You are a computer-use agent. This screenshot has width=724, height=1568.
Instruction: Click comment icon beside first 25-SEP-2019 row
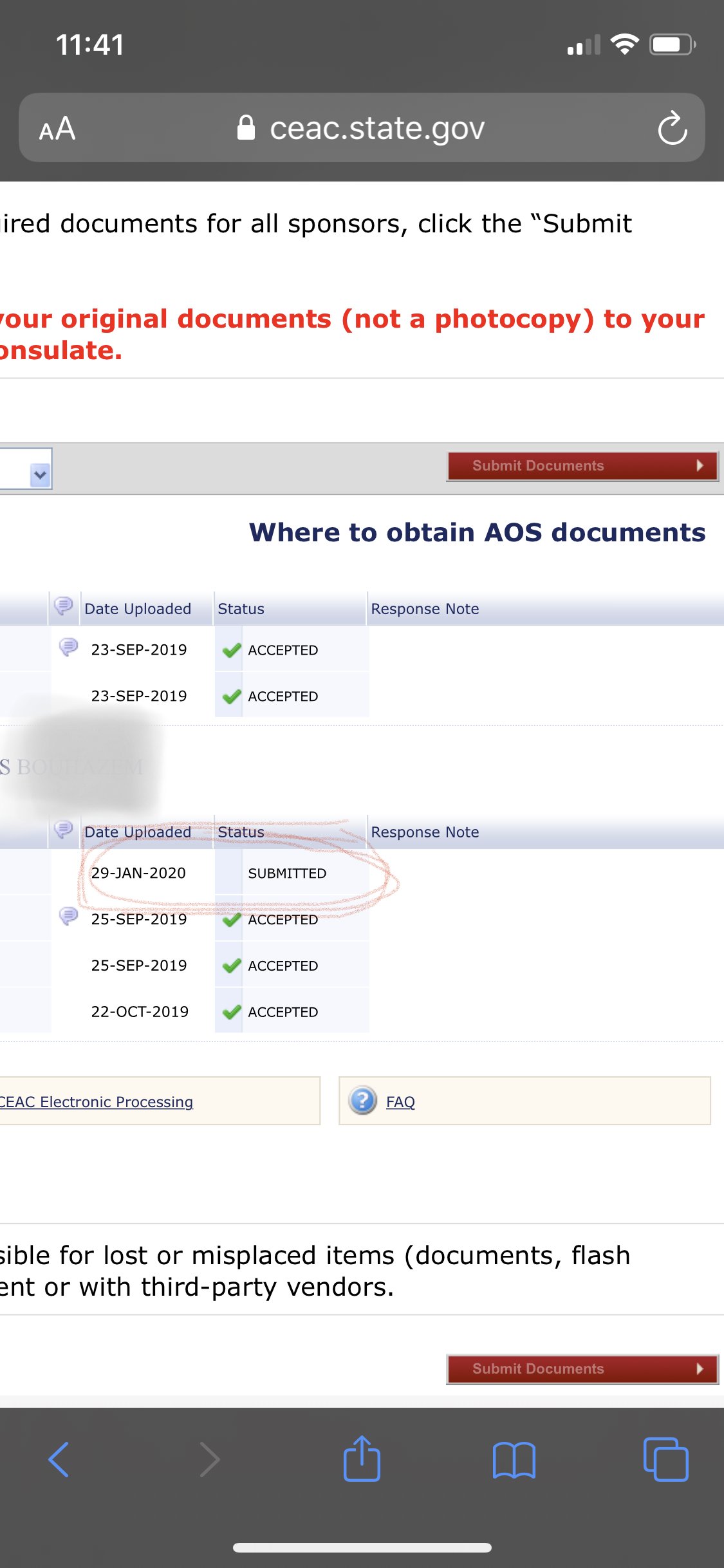(68, 915)
